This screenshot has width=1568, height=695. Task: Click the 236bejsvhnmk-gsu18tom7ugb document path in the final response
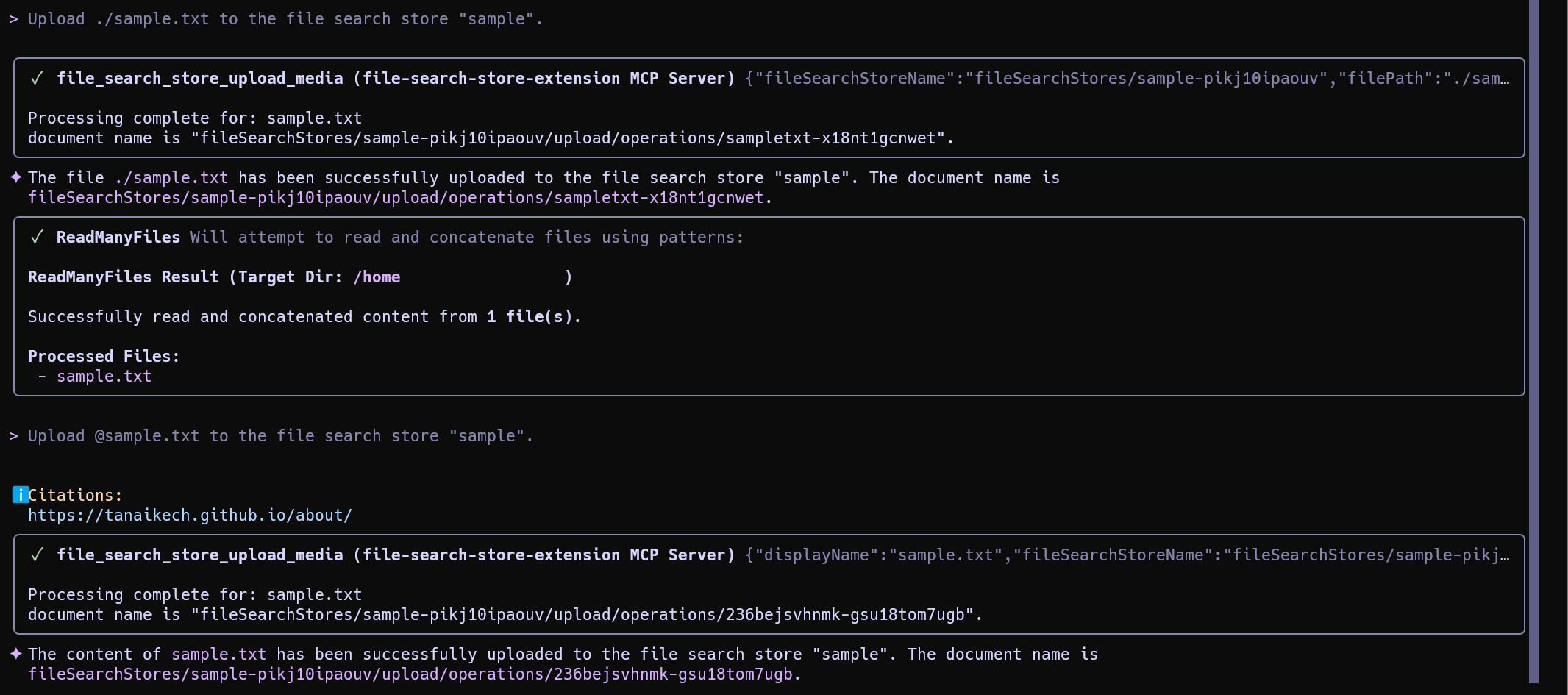coord(410,674)
